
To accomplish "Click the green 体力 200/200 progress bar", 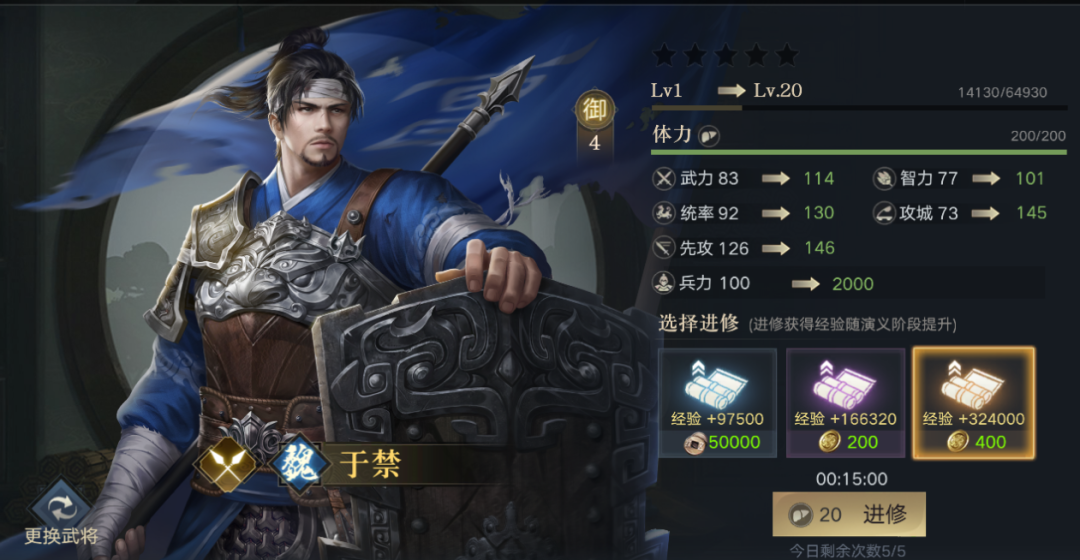I will coord(859,152).
